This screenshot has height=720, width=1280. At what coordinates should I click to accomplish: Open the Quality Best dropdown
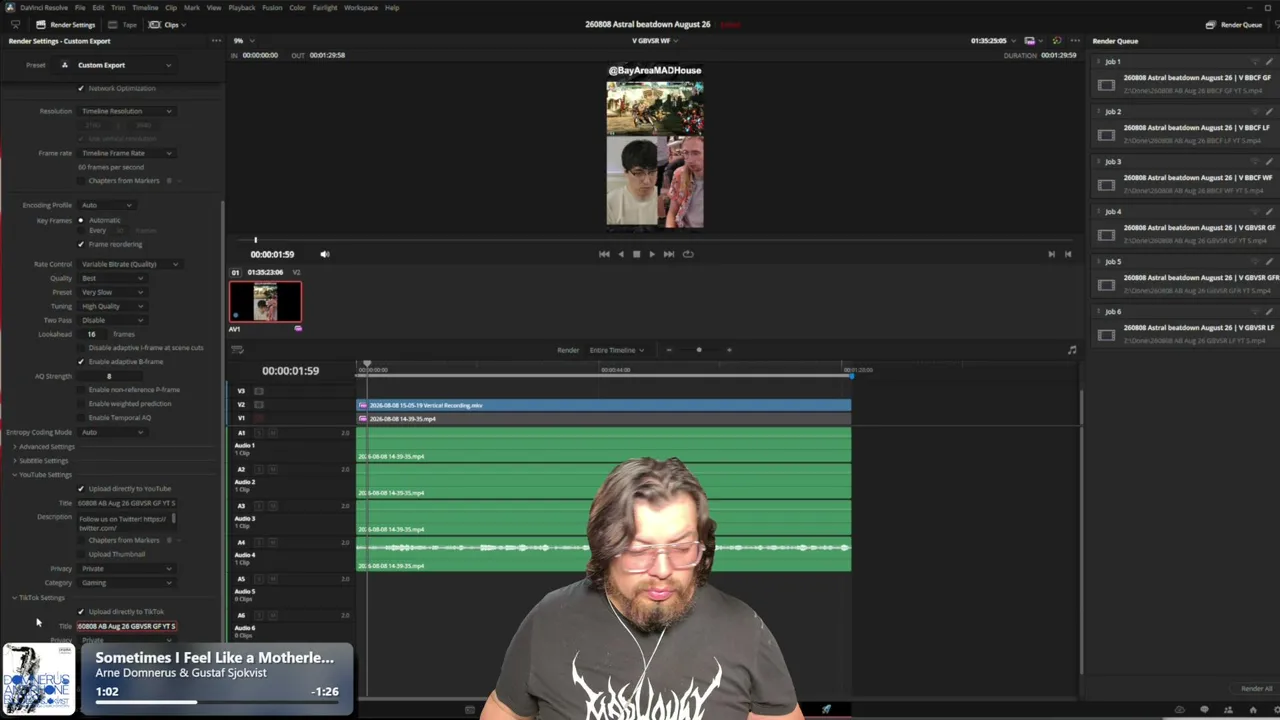pos(112,278)
